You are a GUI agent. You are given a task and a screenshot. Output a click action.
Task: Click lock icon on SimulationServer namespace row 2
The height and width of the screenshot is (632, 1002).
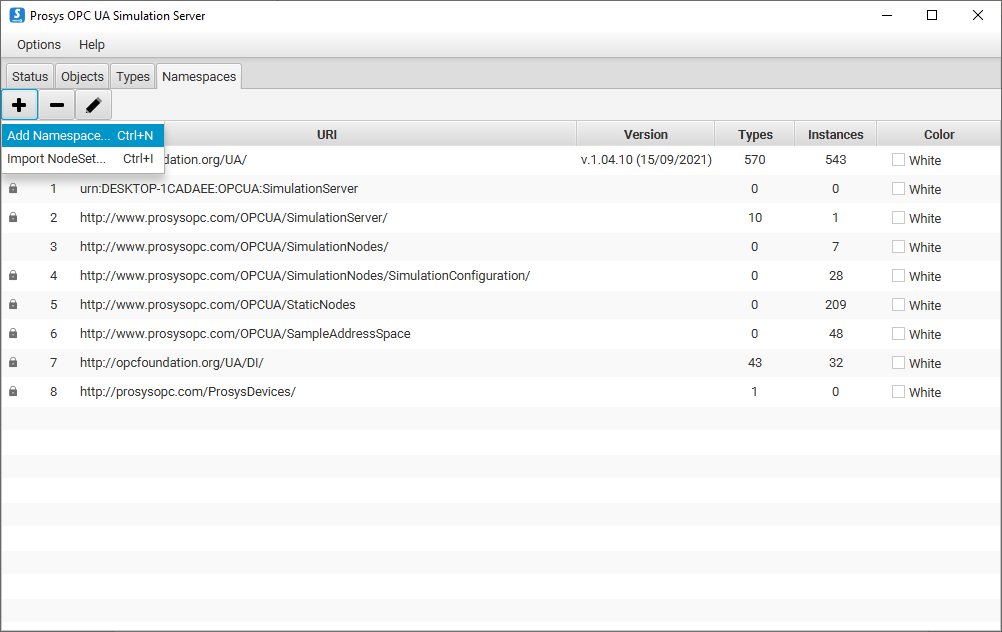coord(13,217)
